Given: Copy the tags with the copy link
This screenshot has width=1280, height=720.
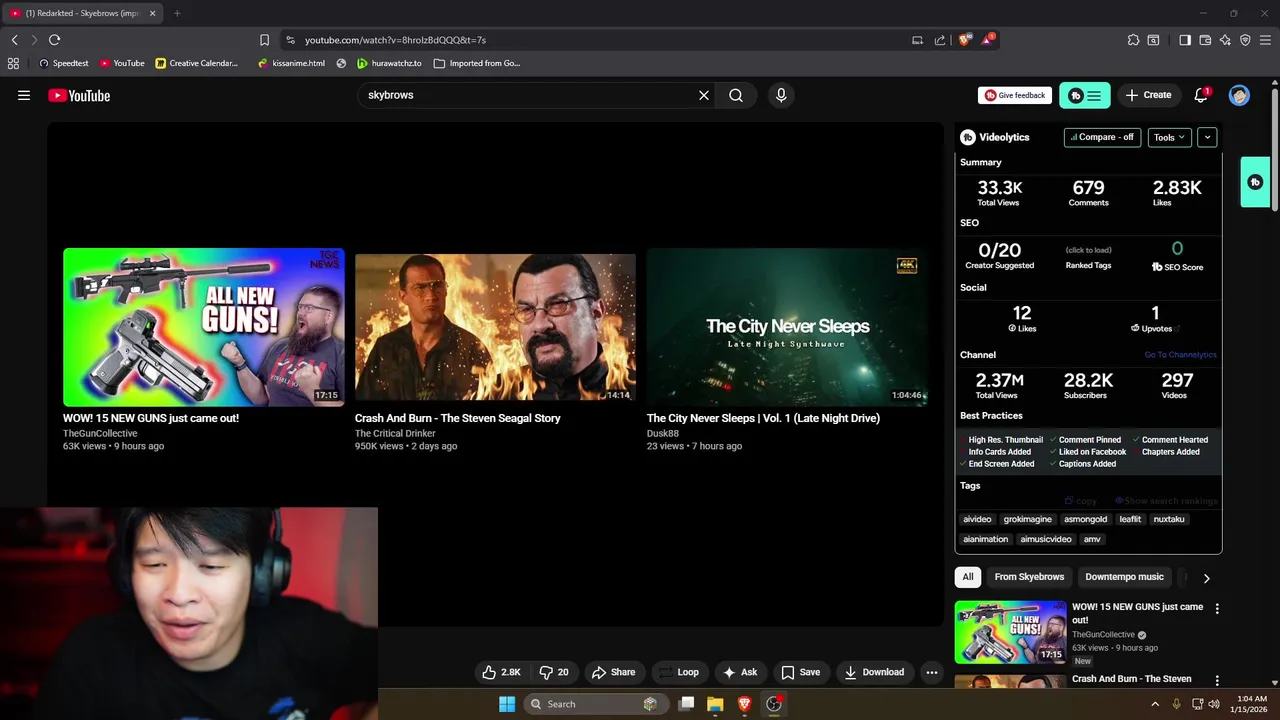Looking at the screenshot, I should tap(1081, 501).
